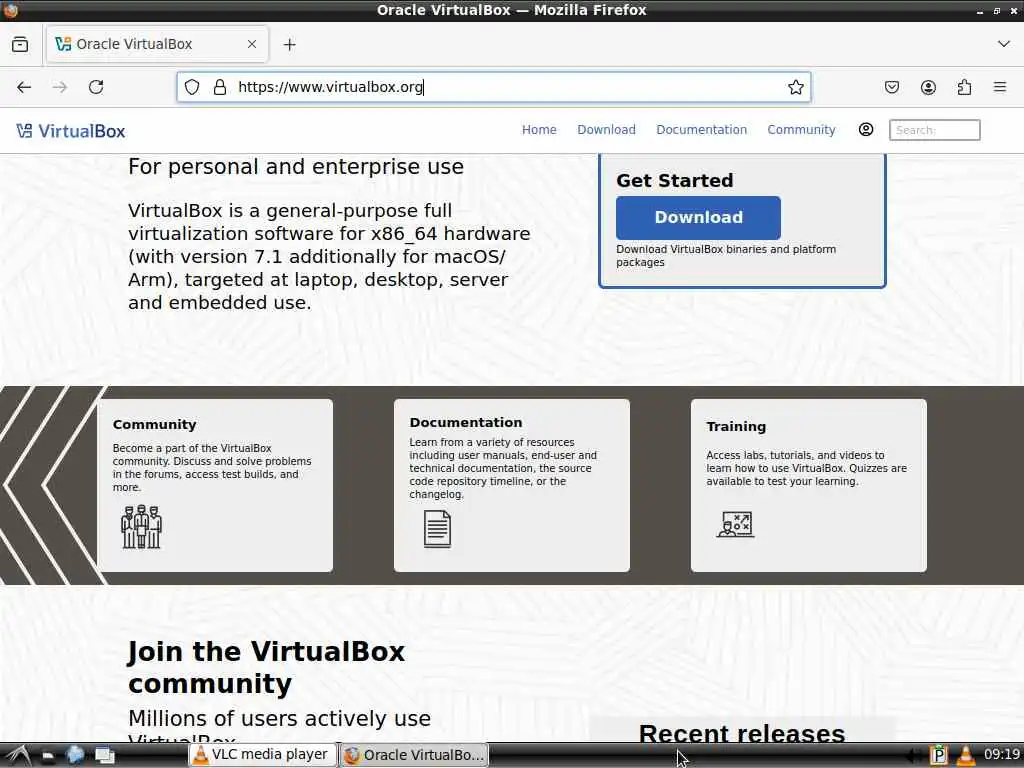The image size is (1024, 768).
Task: Click the 'For personal and enterprise use' text
Action: tap(296, 167)
